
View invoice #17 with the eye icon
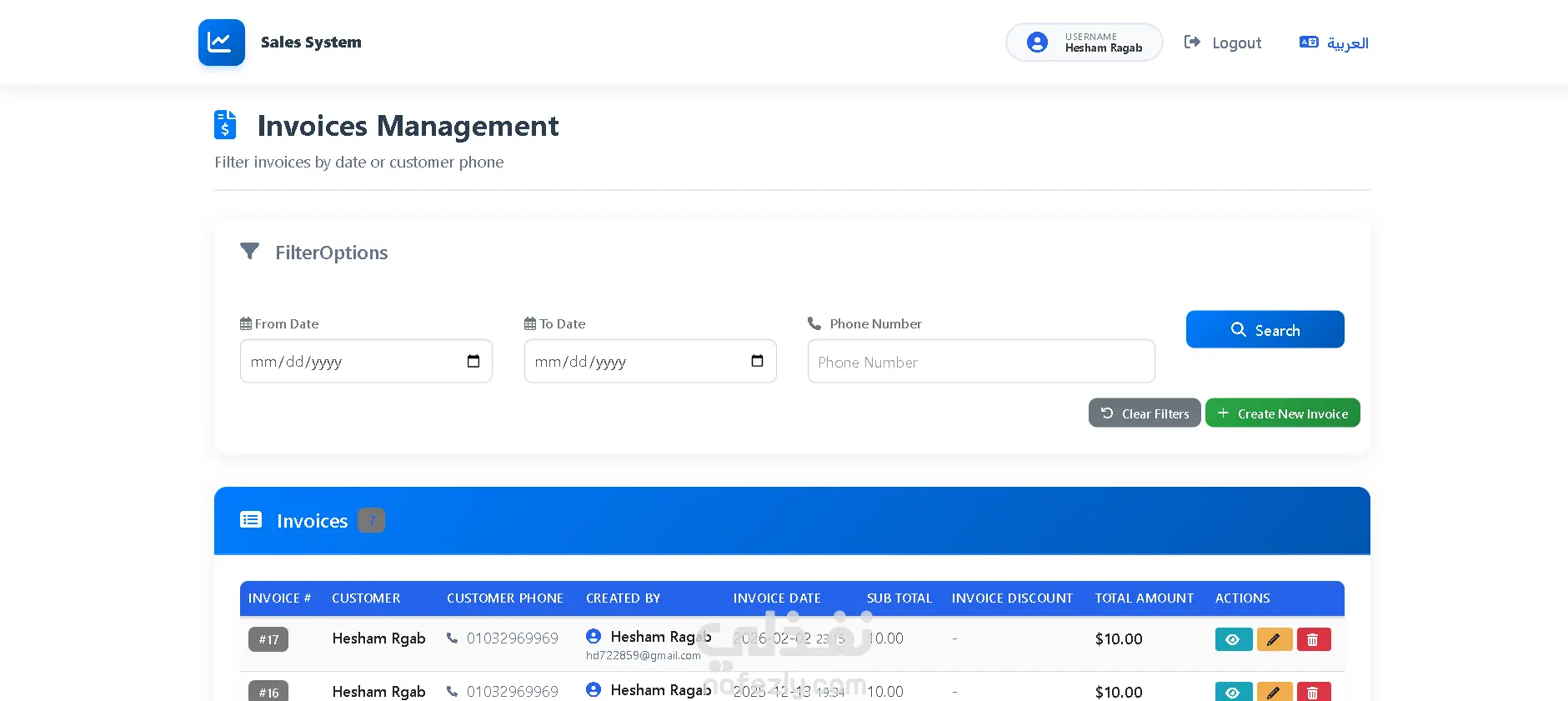click(x=1234, y=639)
